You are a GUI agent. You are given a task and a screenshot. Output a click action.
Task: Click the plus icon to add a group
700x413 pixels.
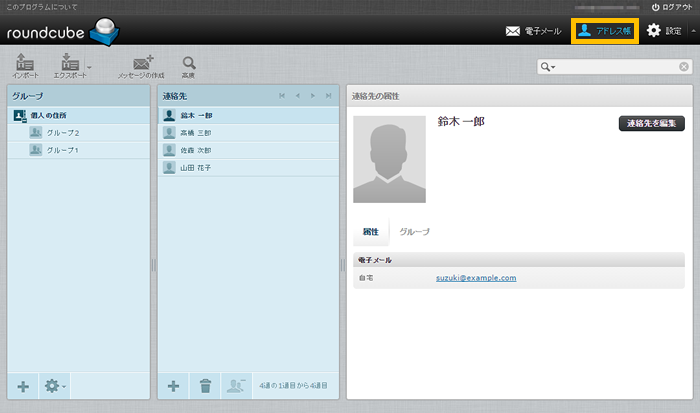pyautogui.click(x=23, y=386)
